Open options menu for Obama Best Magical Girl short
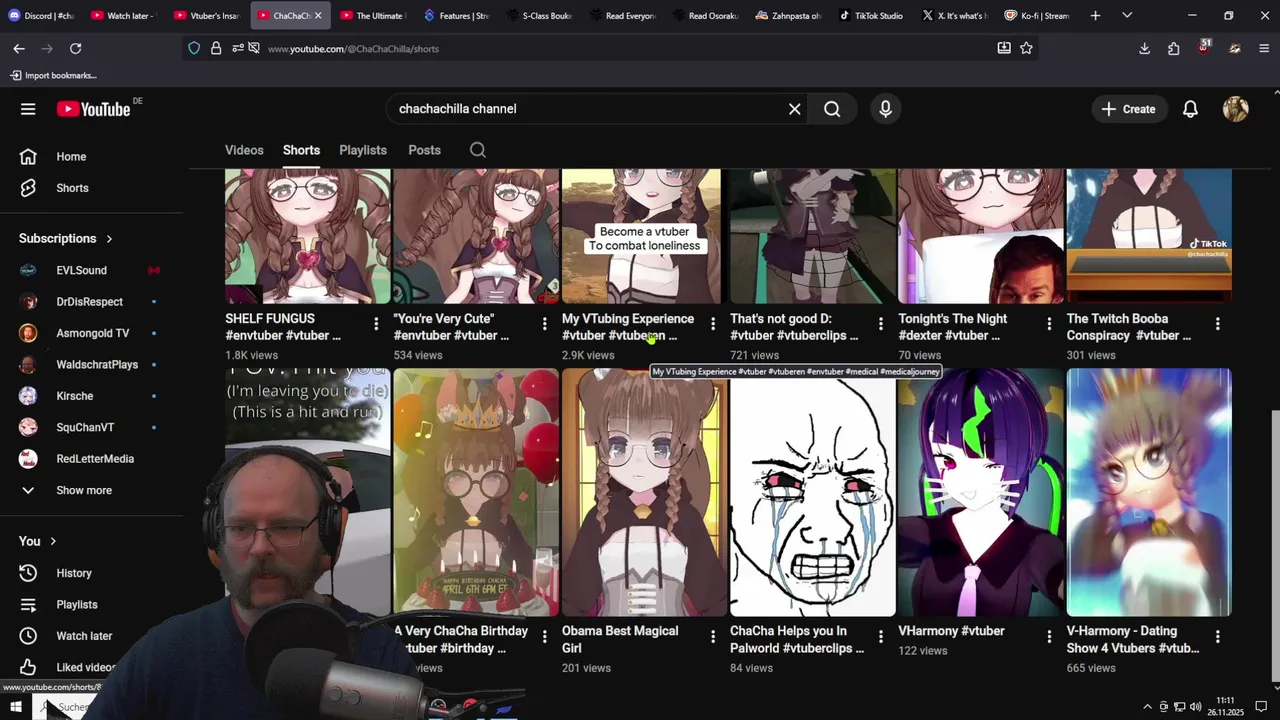The height and width of the screenshot is (720, 1280). (x=712, y=636)
